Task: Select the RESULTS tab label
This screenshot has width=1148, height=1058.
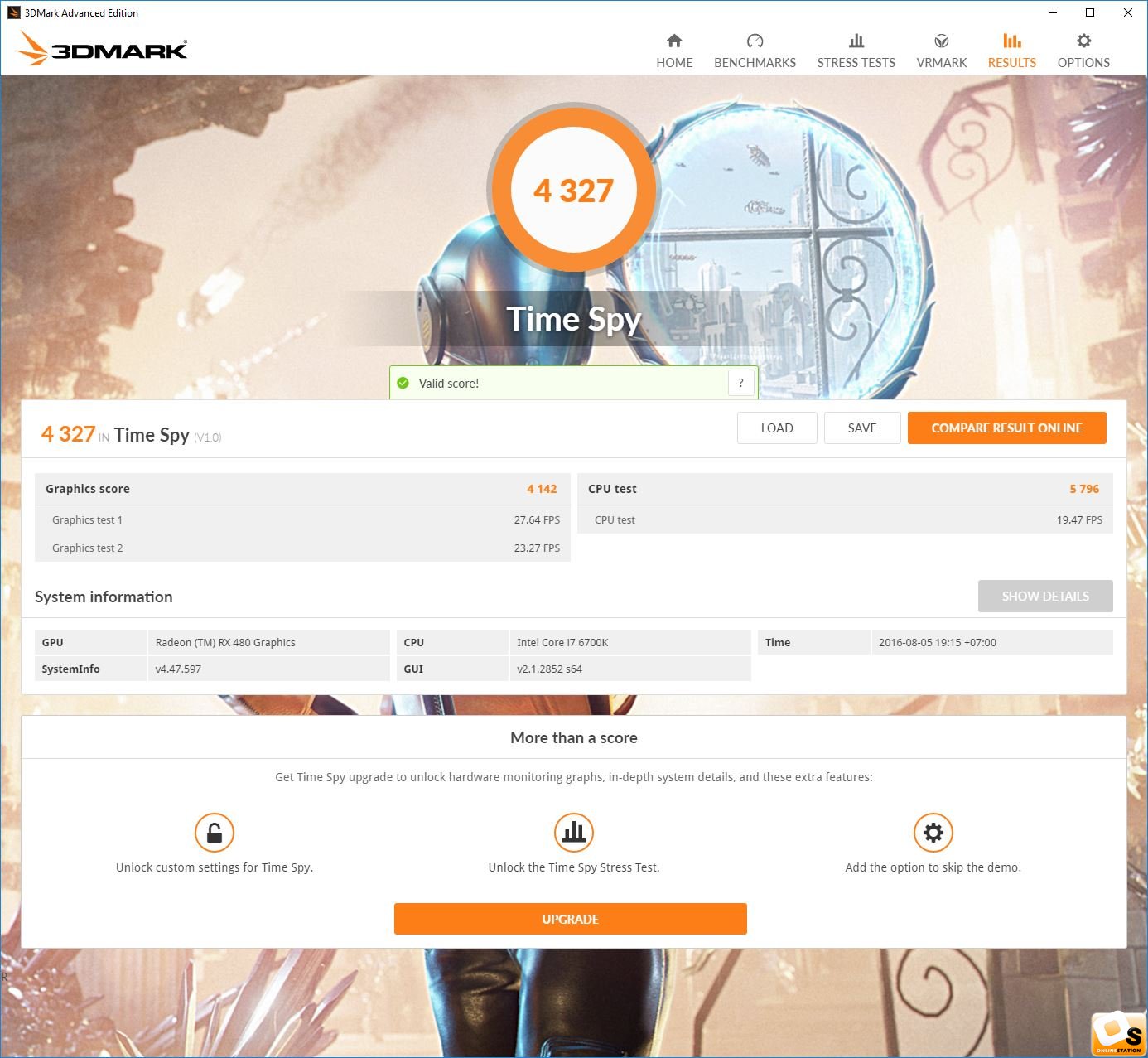Action: coord(1012,62)
